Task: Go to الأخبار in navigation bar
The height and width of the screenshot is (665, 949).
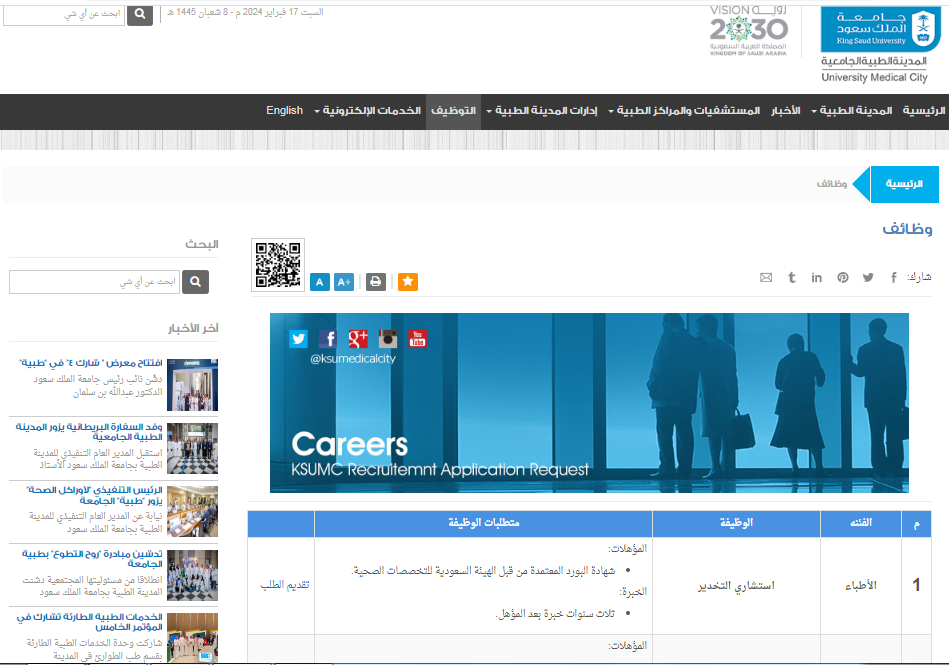Action: [784, 111]
